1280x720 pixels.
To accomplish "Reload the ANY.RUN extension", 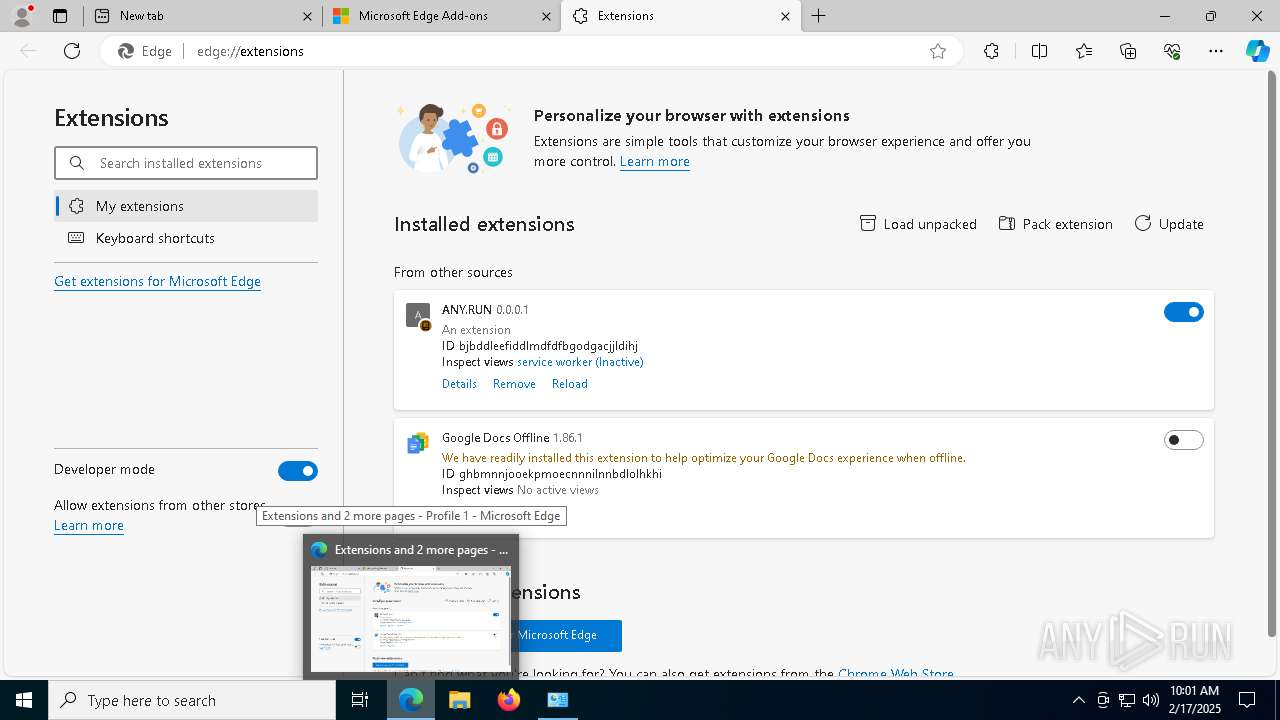I will coord(570,384).
